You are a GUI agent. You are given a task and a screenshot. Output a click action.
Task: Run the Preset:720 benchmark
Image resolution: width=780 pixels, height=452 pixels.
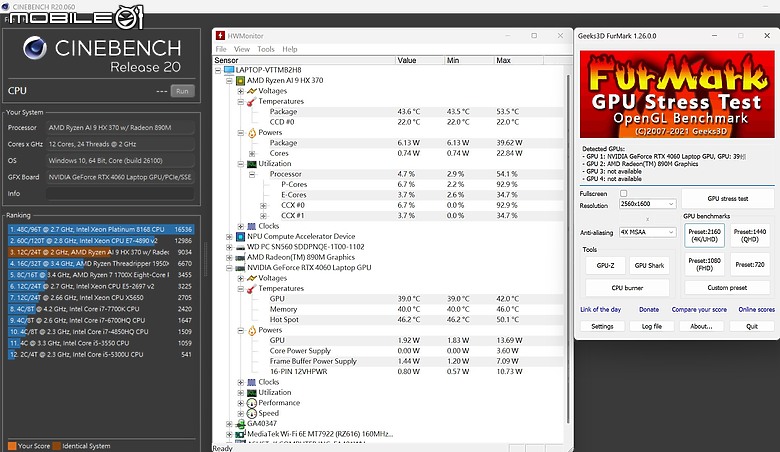pyautogui.click(x=750, y=264)
